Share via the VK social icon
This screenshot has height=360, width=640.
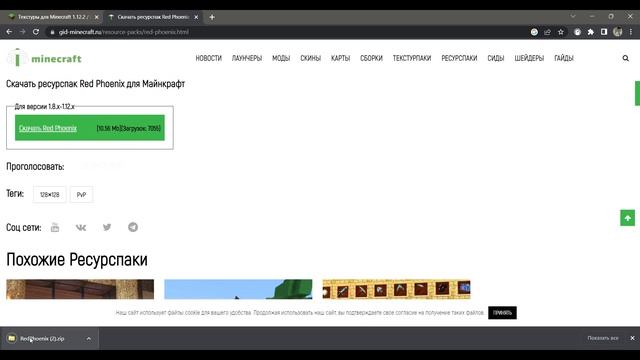point(81,227)
